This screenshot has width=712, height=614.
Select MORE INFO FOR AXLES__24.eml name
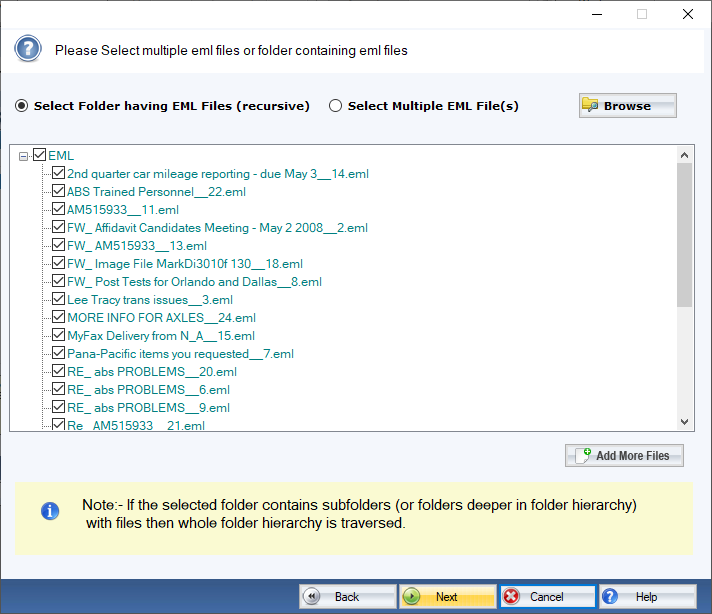pyautogui.click(x=161, y=318)
